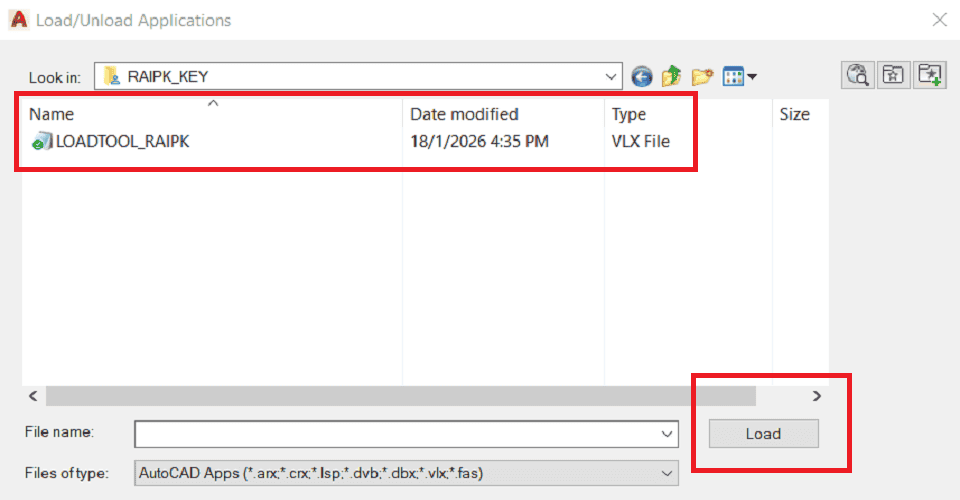Open the Views menu icon
The image size is (960, 500).
(x=739, y=76)
